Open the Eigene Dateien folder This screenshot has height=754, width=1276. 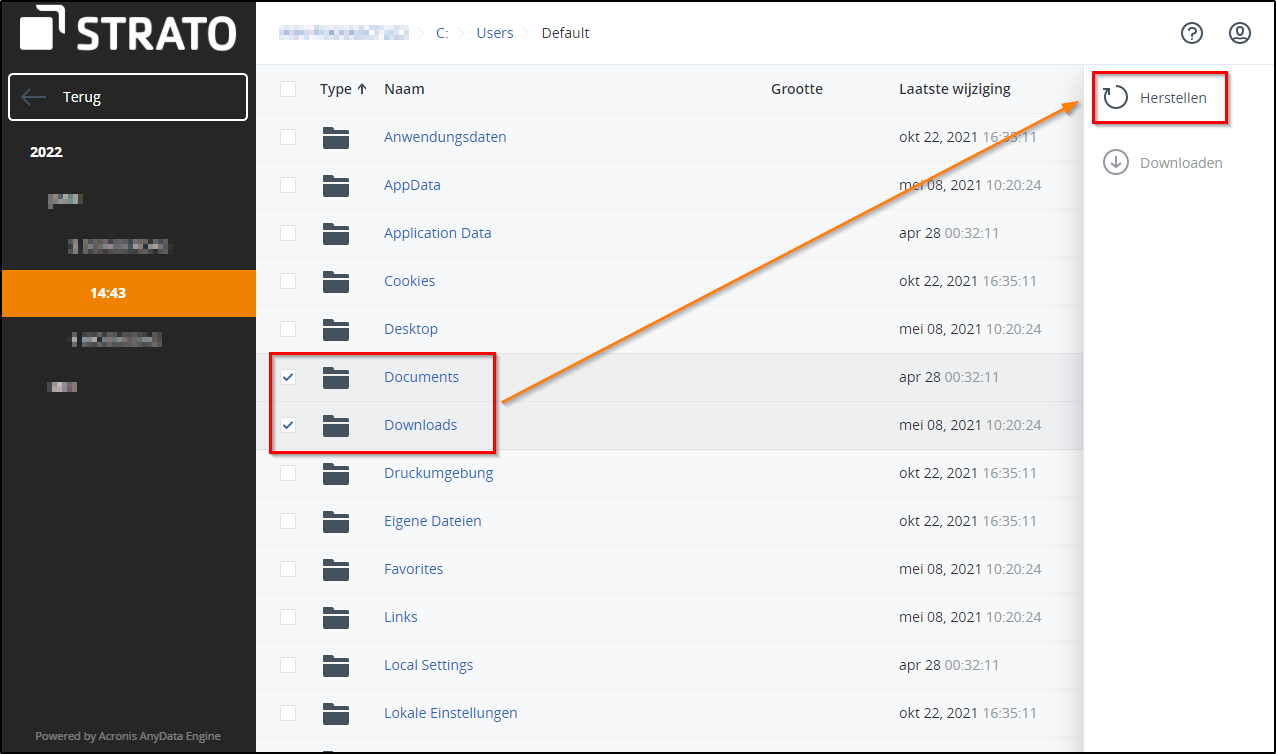[x=432, y=521]
